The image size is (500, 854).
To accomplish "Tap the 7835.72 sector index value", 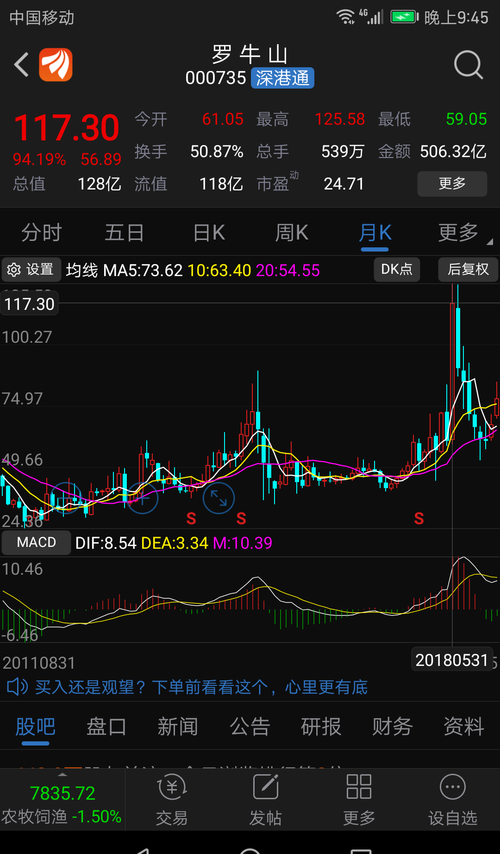I will (x=63, y=792).
